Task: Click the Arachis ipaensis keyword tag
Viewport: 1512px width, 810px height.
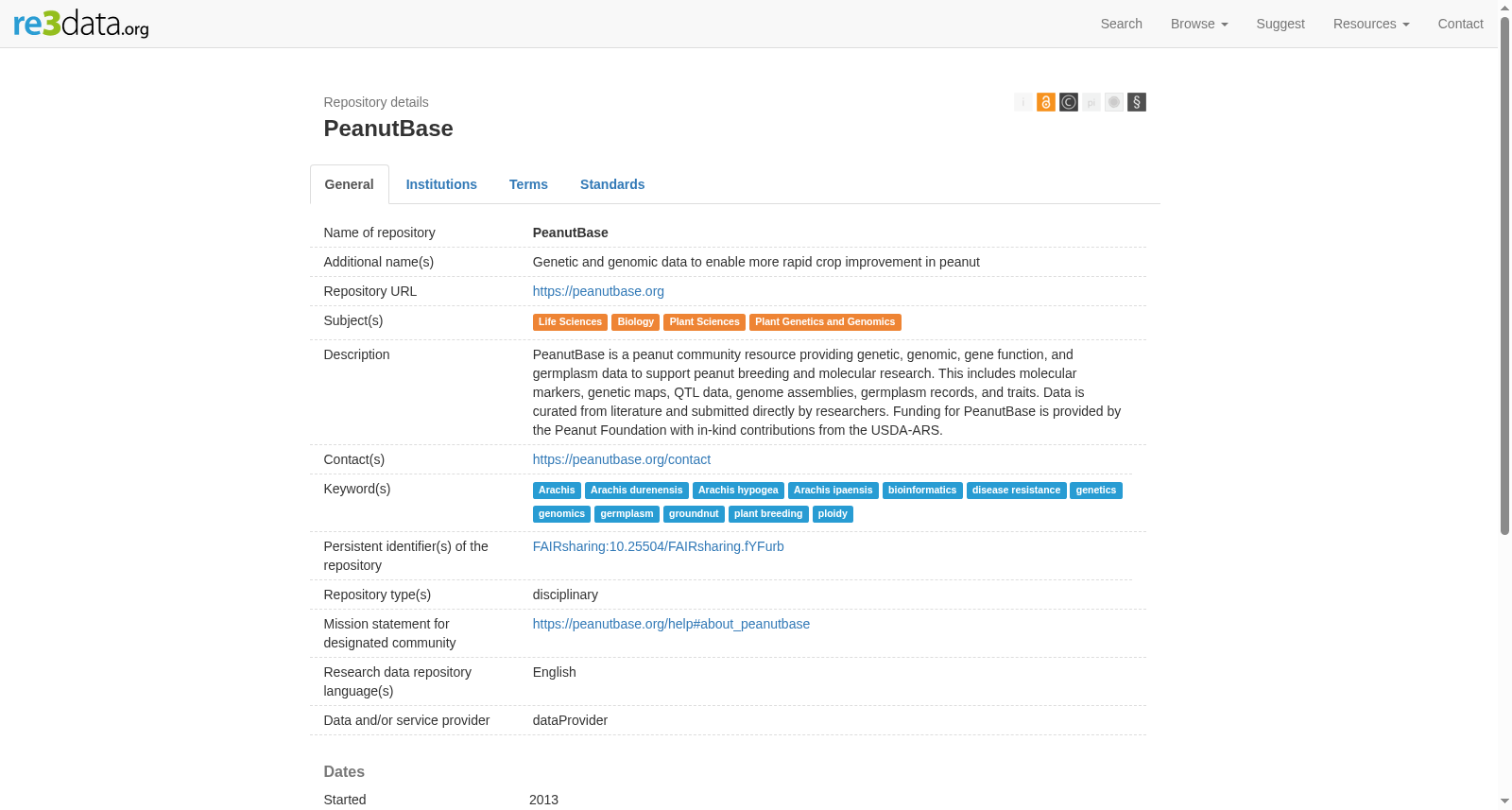Action: [833, 491]
